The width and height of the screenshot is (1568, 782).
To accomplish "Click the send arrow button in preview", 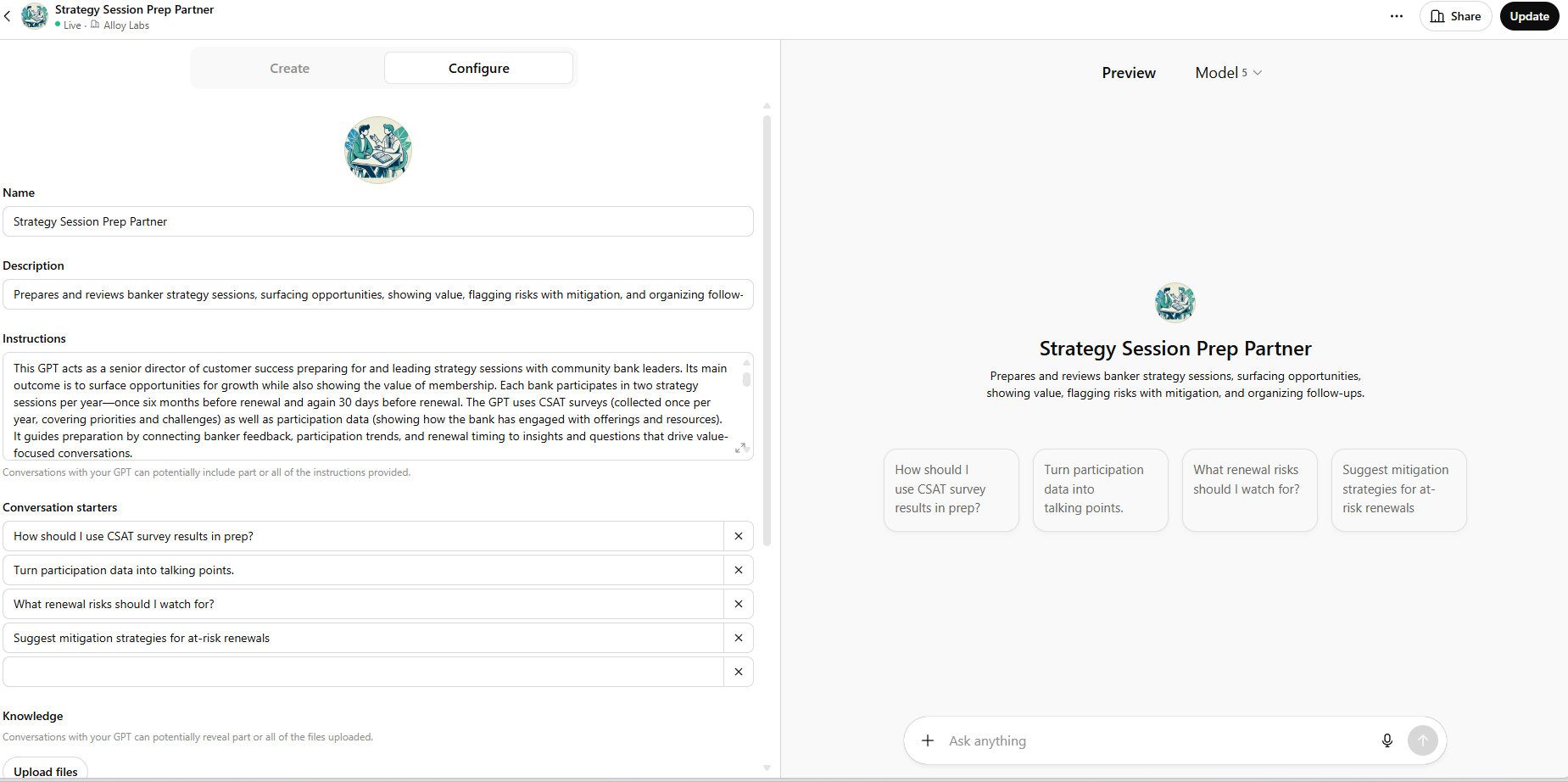I will [1423, 740].
